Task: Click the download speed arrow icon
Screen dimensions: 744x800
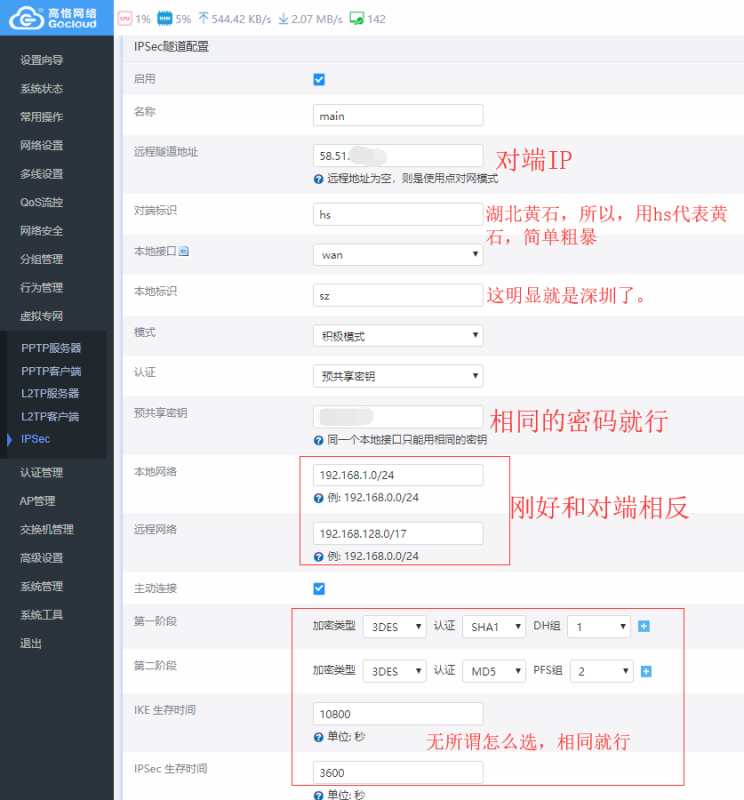Action: 283,18
